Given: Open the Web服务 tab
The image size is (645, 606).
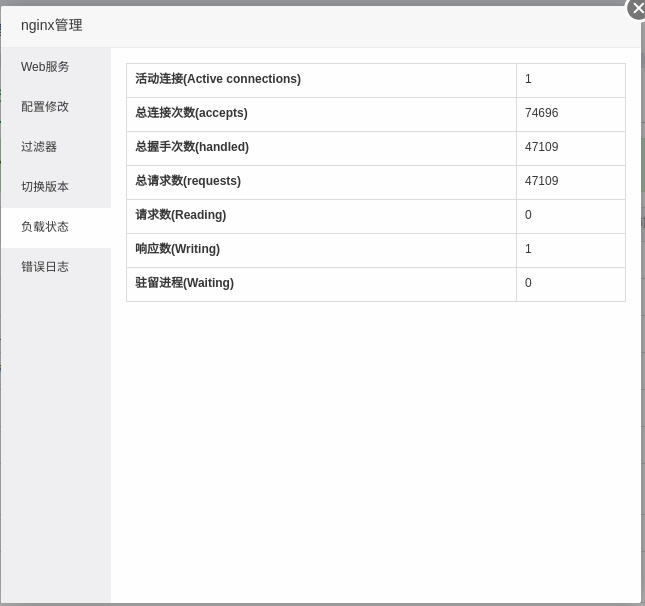Looking at the screenshot, I should pyautogui.click(x=56, y=67).
